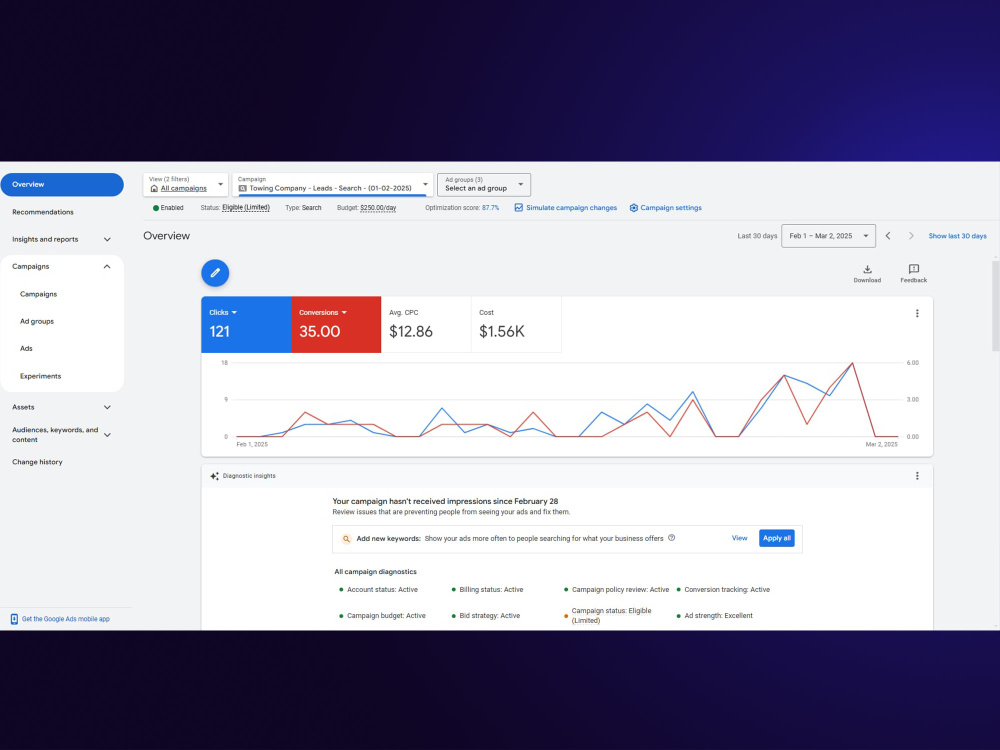The width and height of the screenshot is (1000, 750).
Task: Open the scorecard three-dot menu
Action: coord(917,313)
